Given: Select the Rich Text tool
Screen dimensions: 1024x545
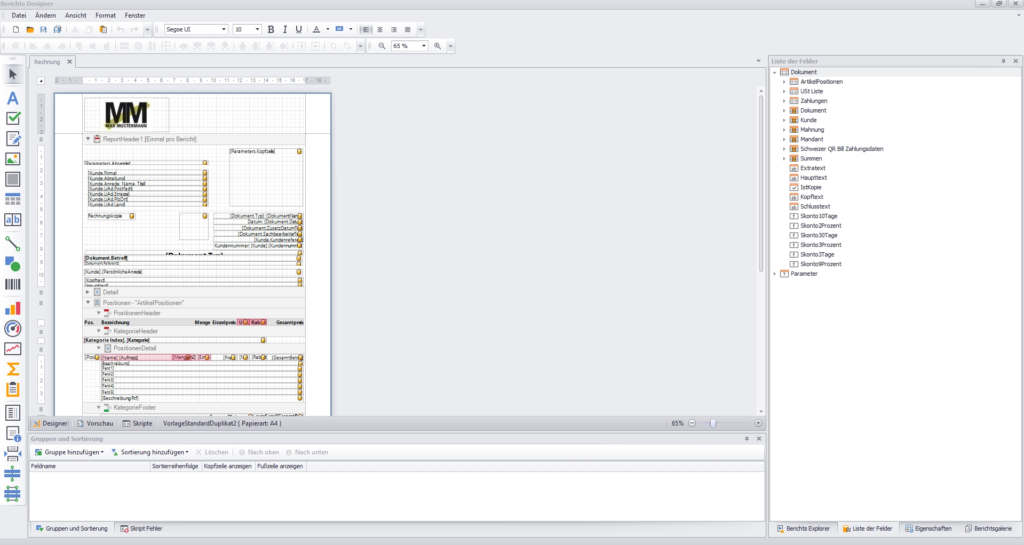Looking at the screenshot, I should [12, 138].
